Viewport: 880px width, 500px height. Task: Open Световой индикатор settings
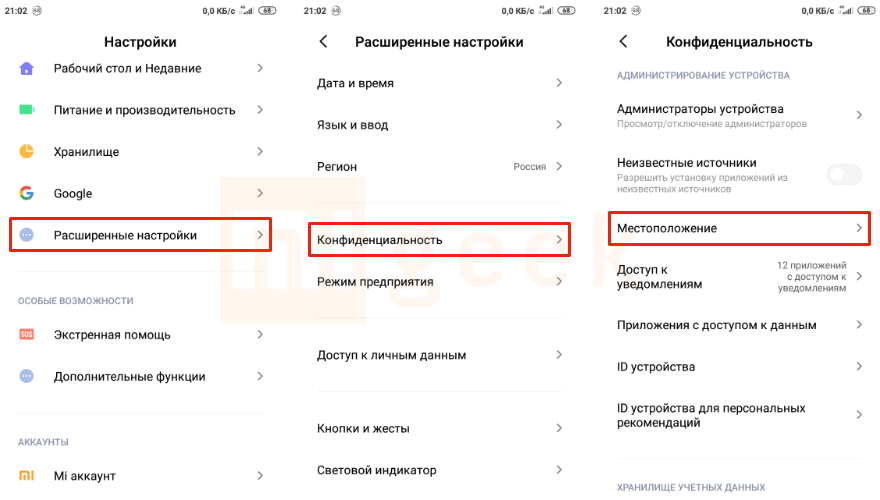438,470
